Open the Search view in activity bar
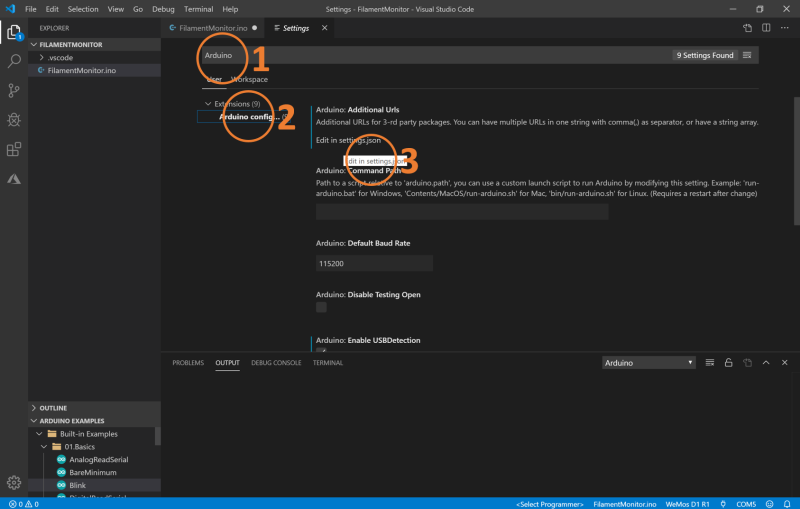Viewport: 800px width, 509px height. coord(14,61)
